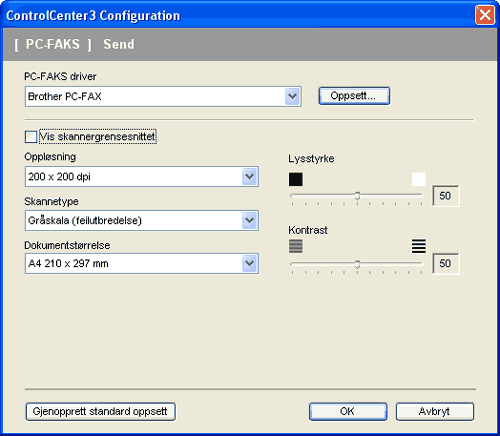Click the Oppsett... button
The height and width of the screenshot is (436, 500).
(x=354, y=96)
